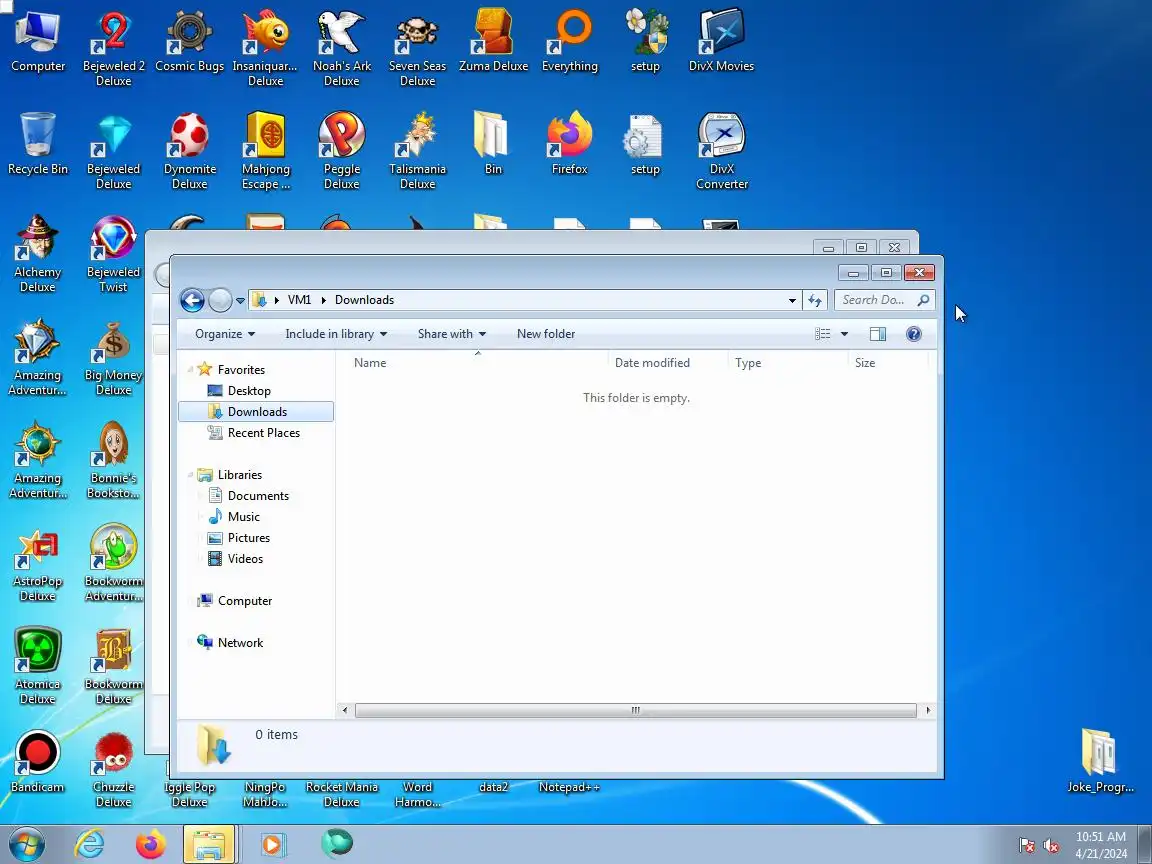1152x864 pixels.
Task: Select Downloads in the navigation pane
Action: click(256, 411)
